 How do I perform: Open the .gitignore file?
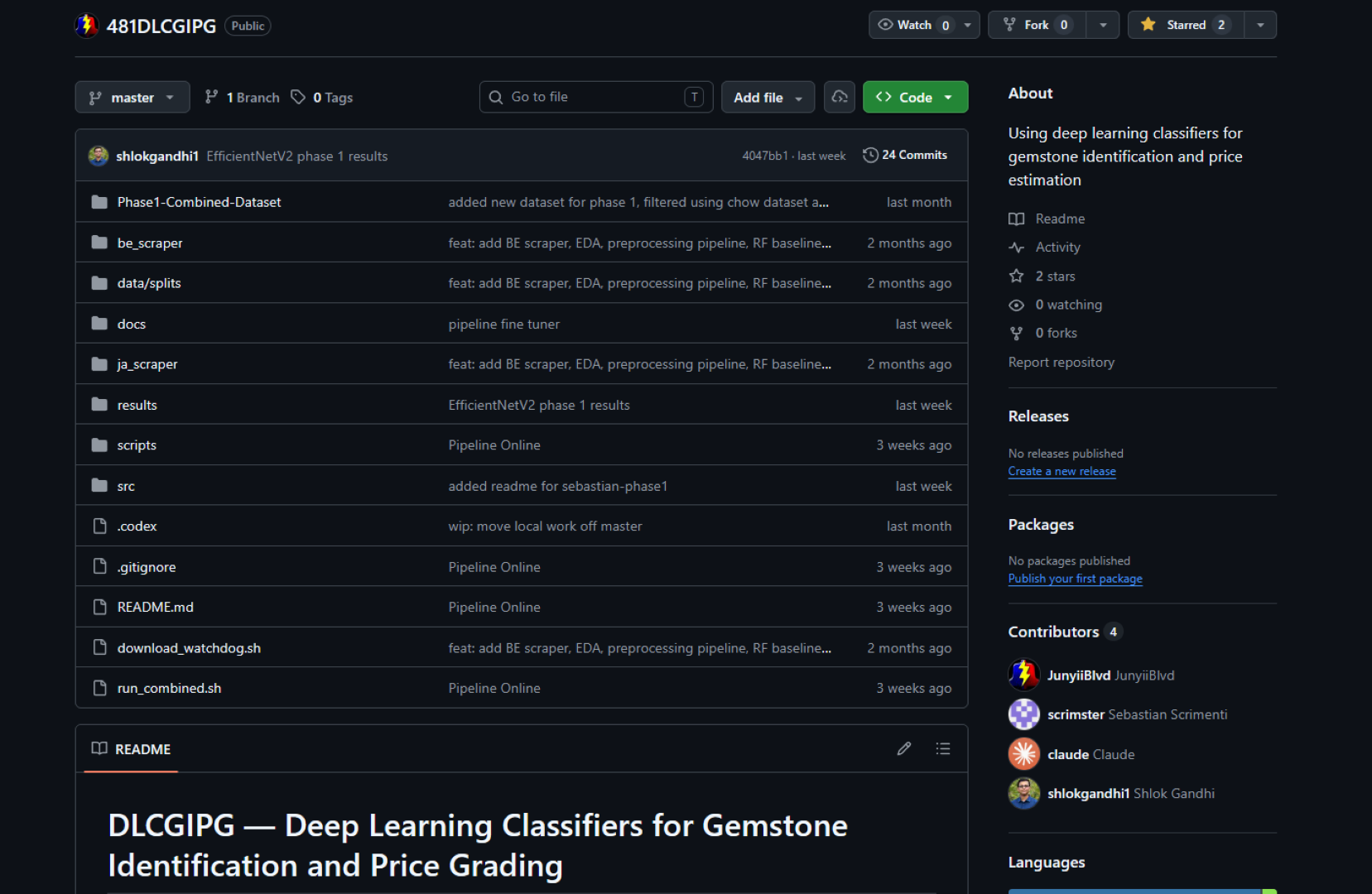[147, 567]
